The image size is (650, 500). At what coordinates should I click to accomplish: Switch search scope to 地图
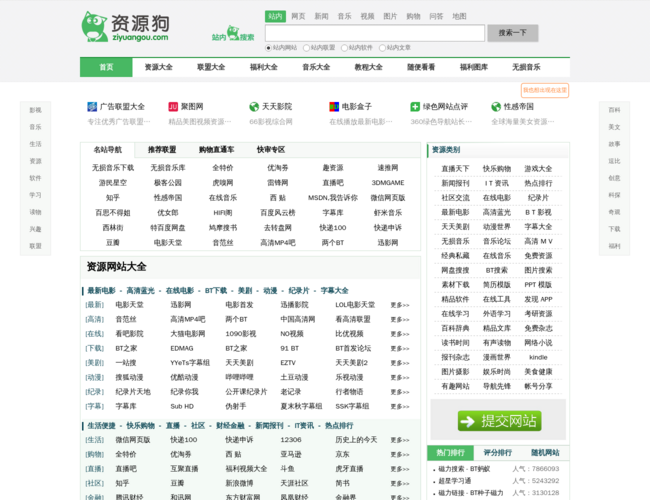(459, 16)
